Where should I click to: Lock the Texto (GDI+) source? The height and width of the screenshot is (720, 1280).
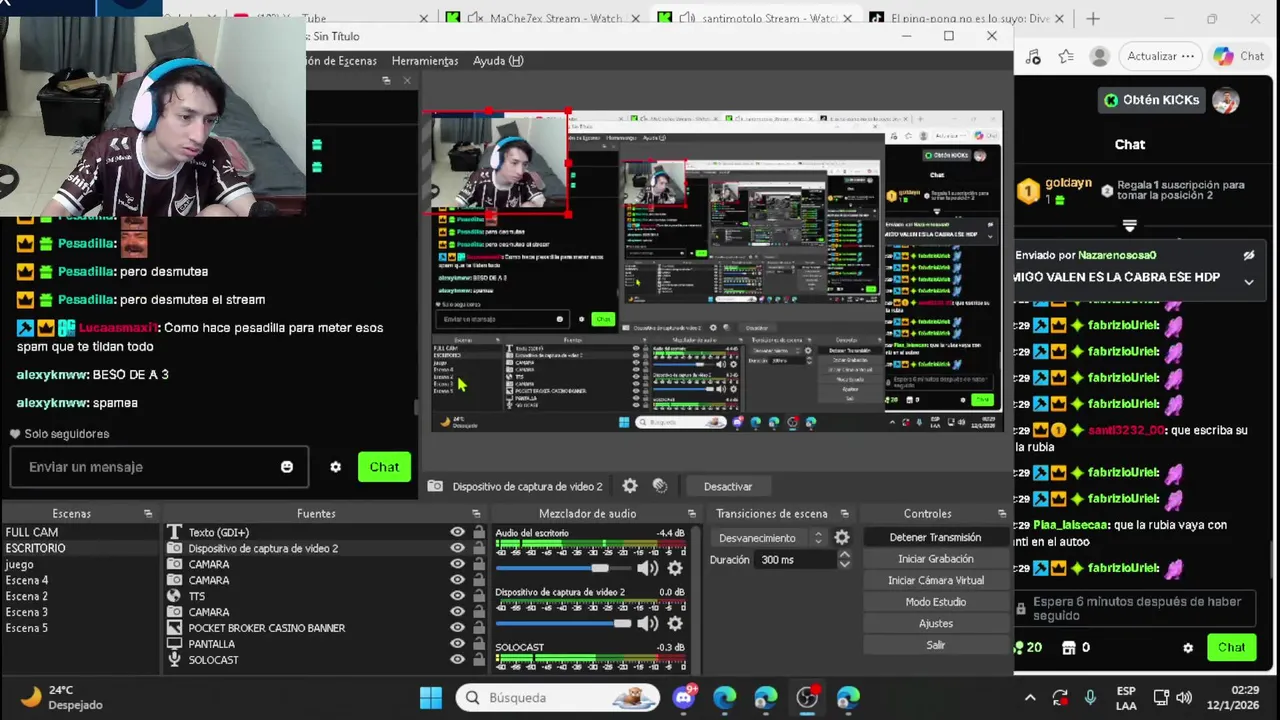(x=478, y=533)
